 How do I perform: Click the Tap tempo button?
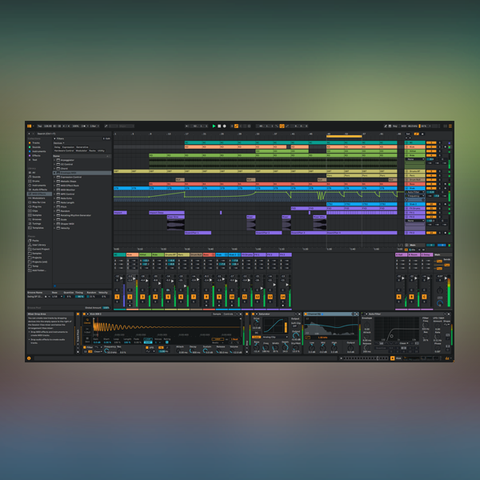[40, 126]
